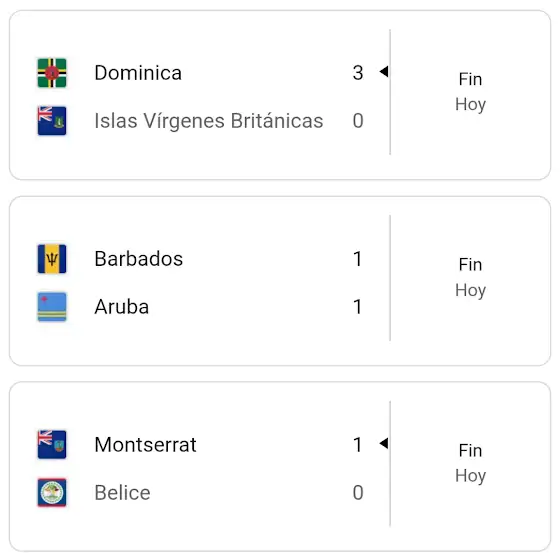The height and width of the screenshot is (560, 560).
Task: Click Dominica's score of 3
Action: (x=358, y=73)
